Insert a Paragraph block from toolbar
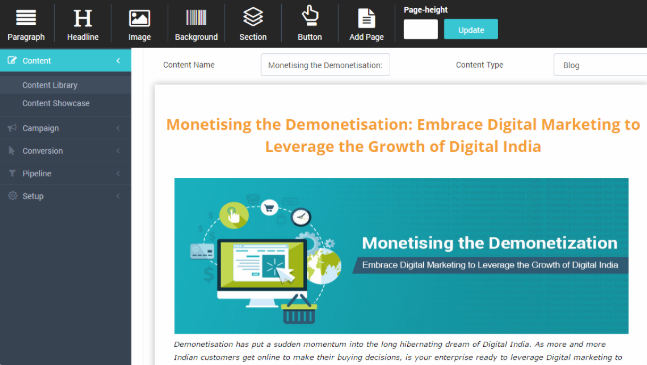The image size is (647, 365). pyautogui.click(x=26, y=24)
